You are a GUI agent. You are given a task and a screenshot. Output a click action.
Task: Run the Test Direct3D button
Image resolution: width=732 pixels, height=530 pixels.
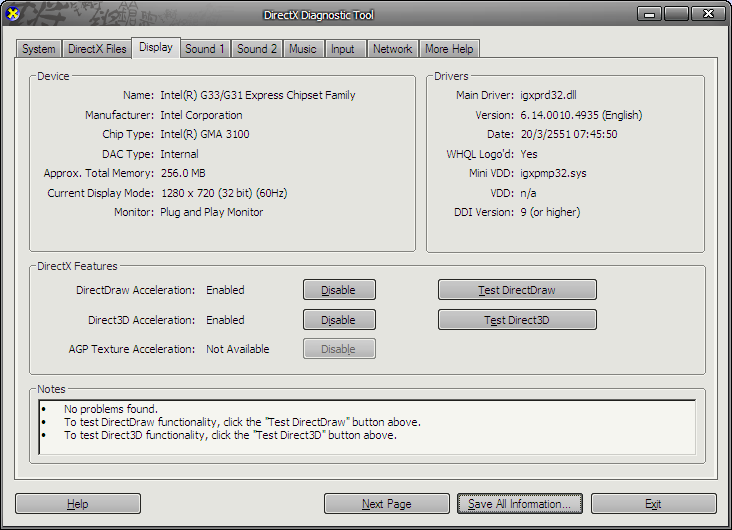pyautogui.click(x=517, y=320)
